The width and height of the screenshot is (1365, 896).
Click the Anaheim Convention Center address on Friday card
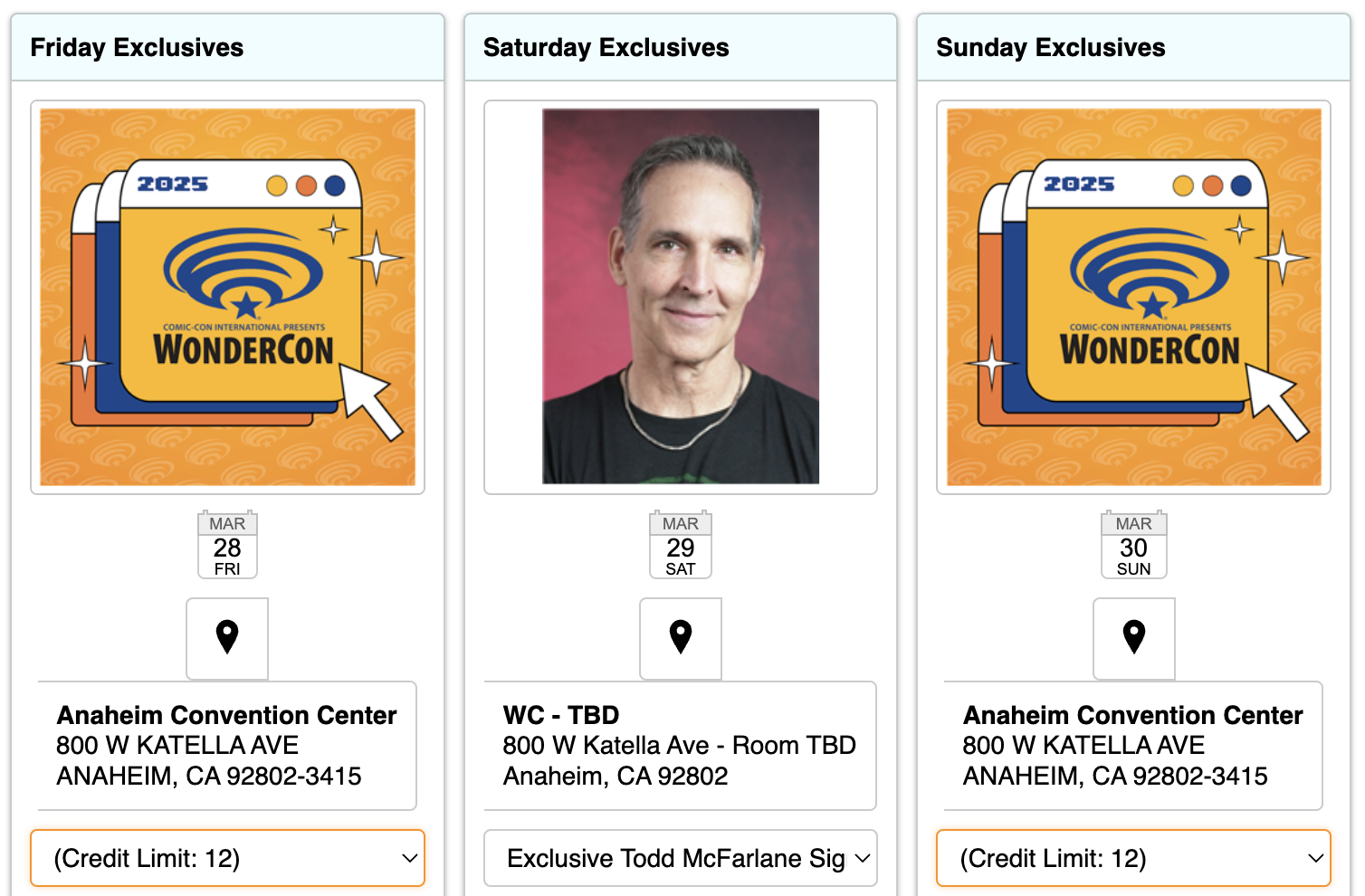[x=227, y=746]
